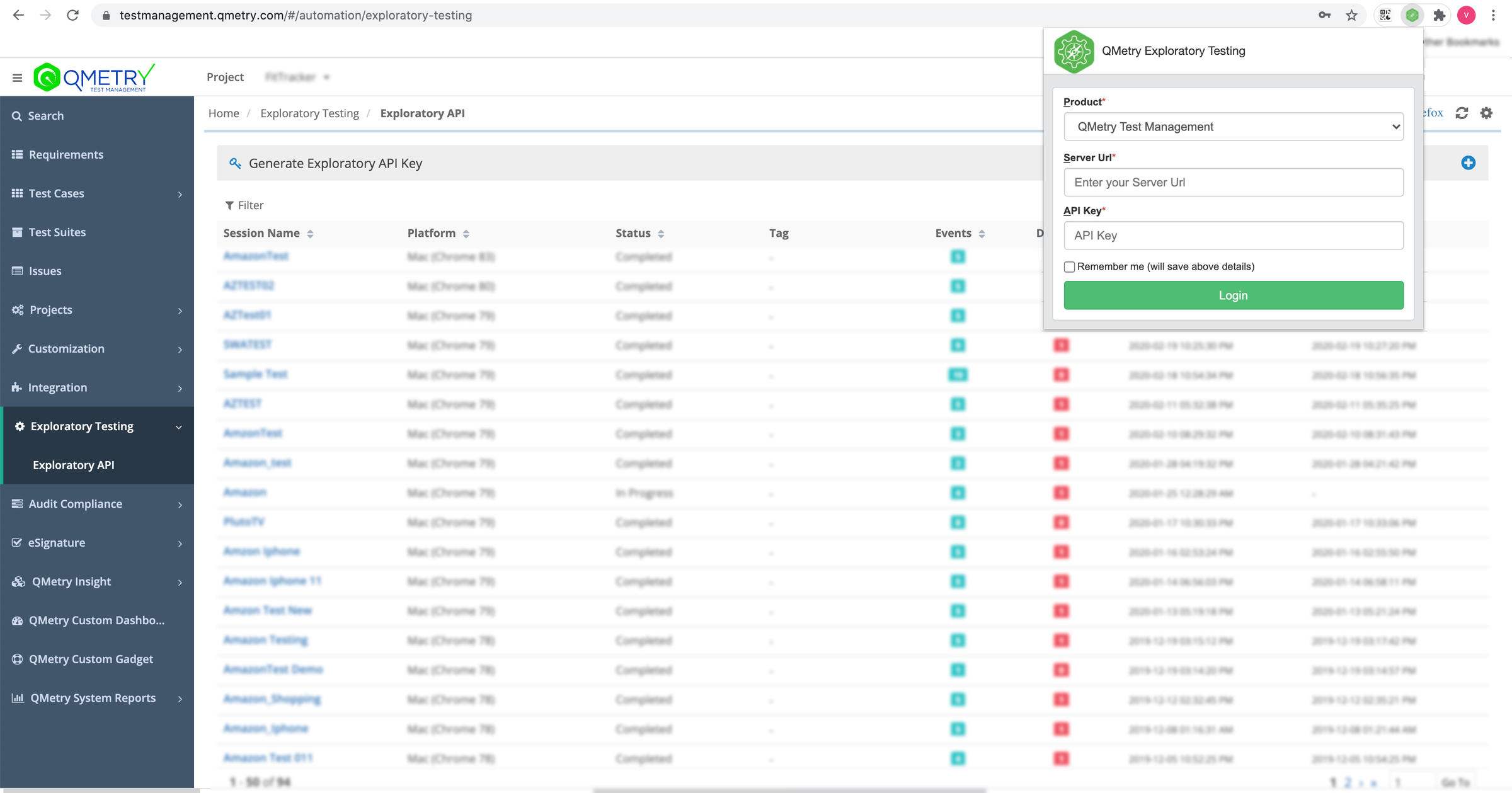This screenshot has width=1512, height=793.
Task: Click the red defects badge in SWATEST row
Action: pos(1061,345)
